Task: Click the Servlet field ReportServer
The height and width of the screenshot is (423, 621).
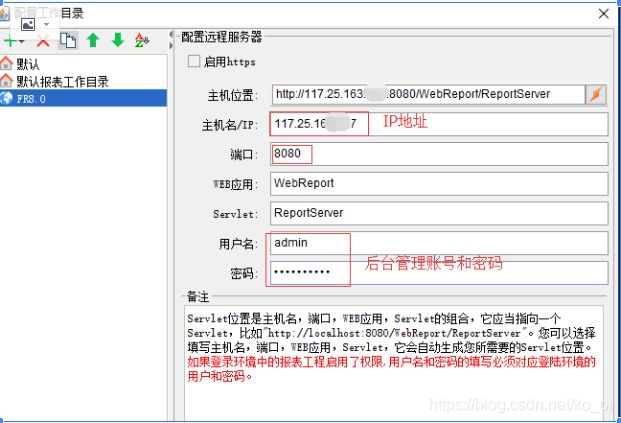Action: (x=439, y=213)
